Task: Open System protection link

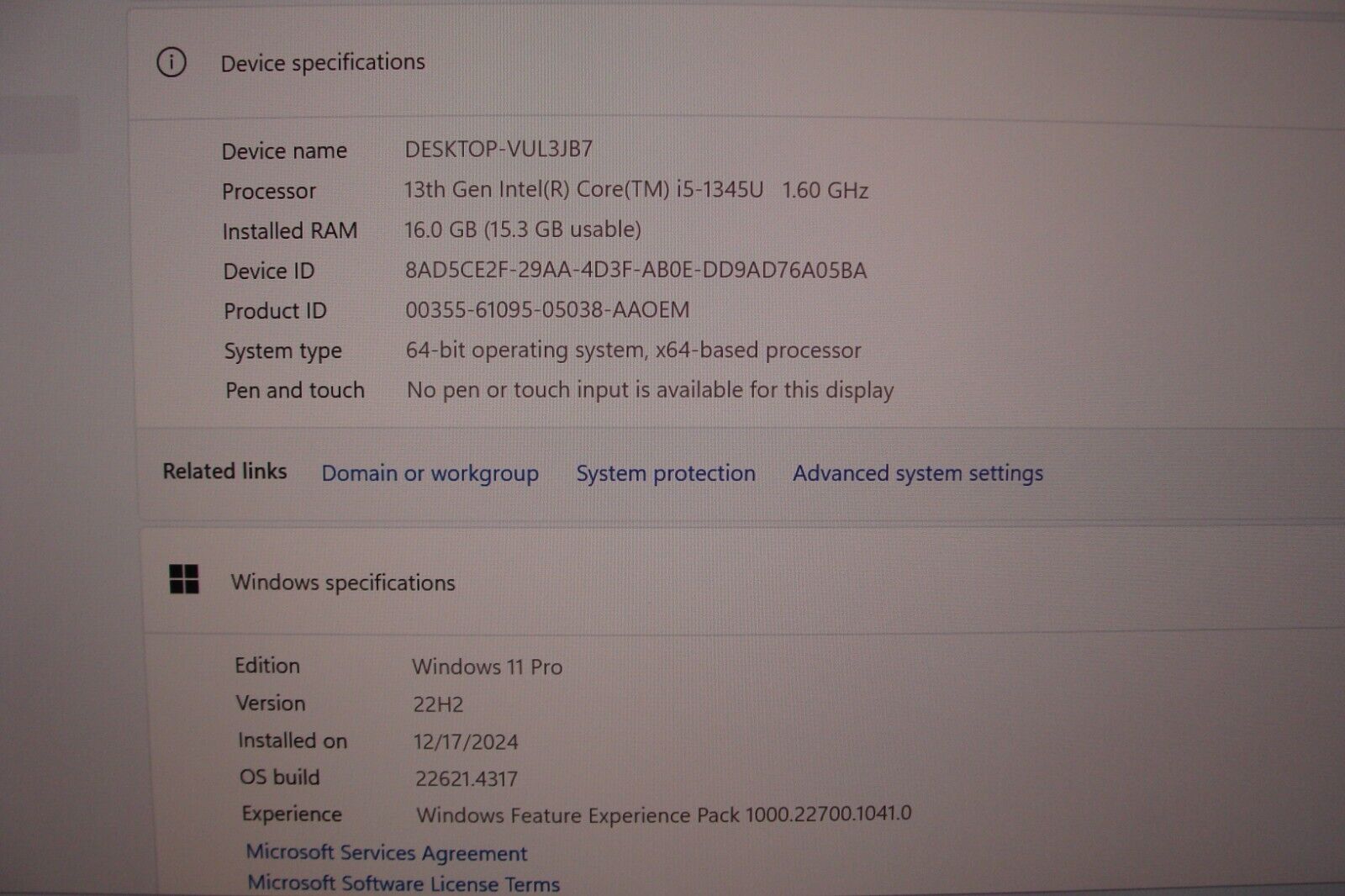Action: click(666, 473)
